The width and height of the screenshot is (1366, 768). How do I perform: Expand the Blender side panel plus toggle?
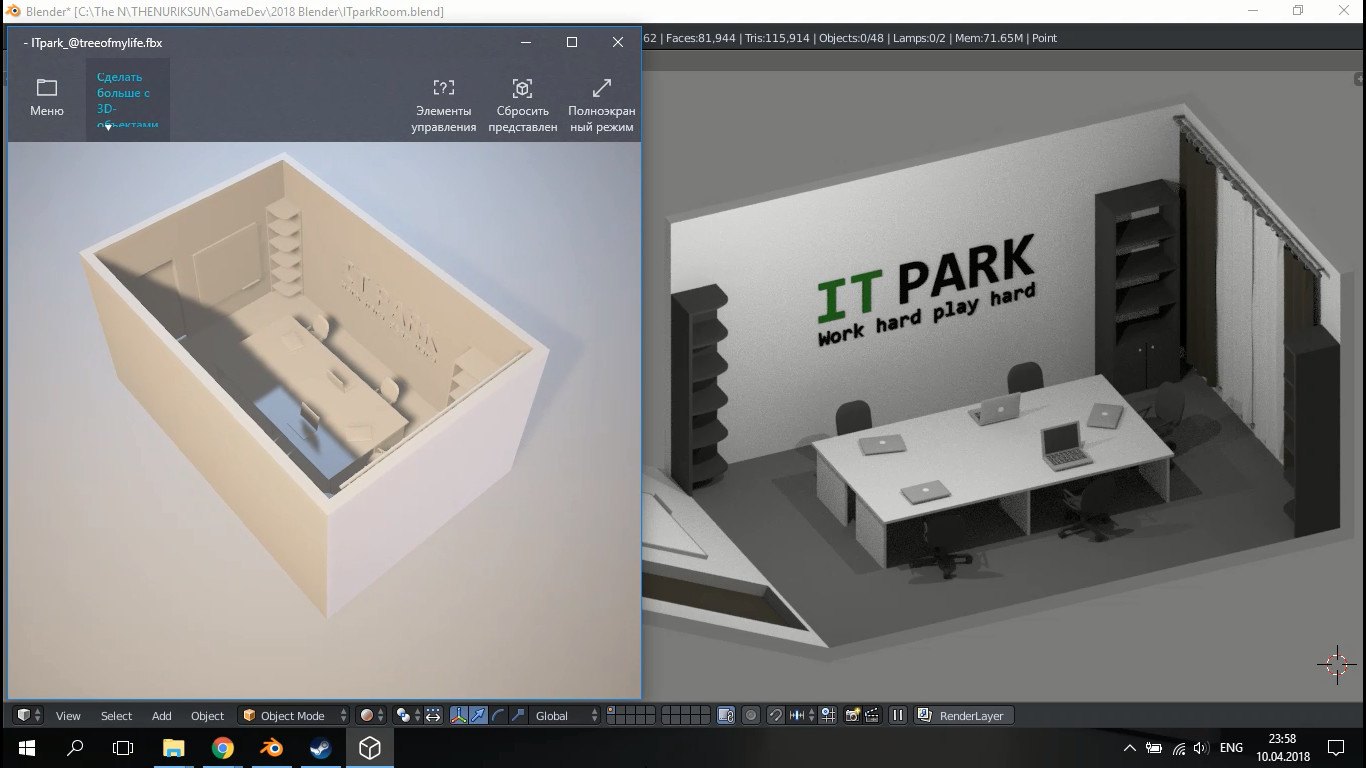pyautogui.click(x=1358, y=78)
